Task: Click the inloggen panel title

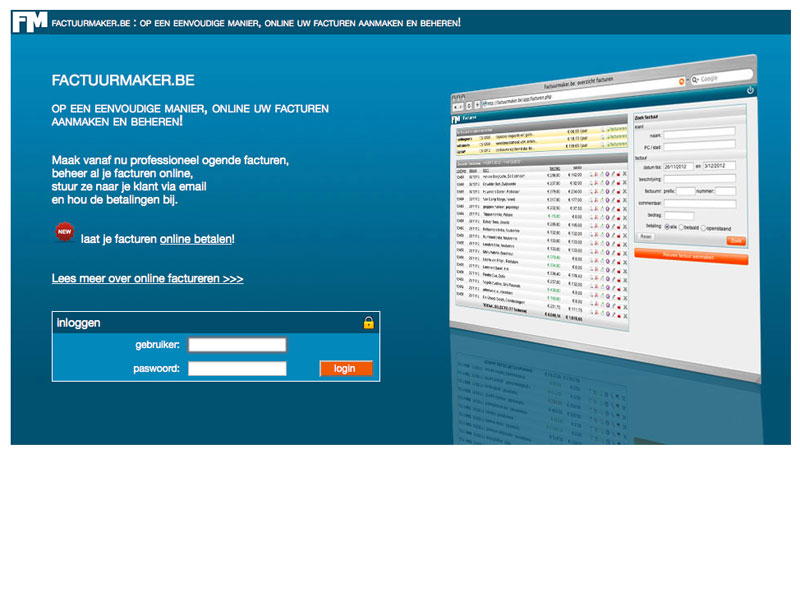Action: click(x=79, y=323)
